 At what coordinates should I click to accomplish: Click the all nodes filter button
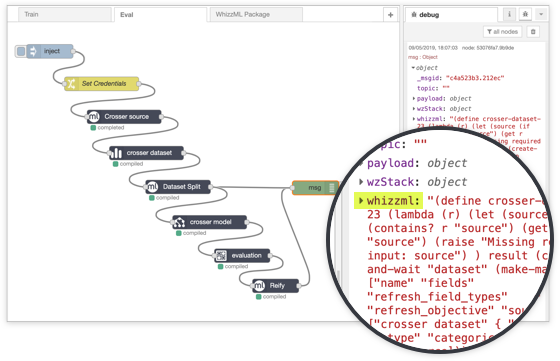(x=502, y=32)
